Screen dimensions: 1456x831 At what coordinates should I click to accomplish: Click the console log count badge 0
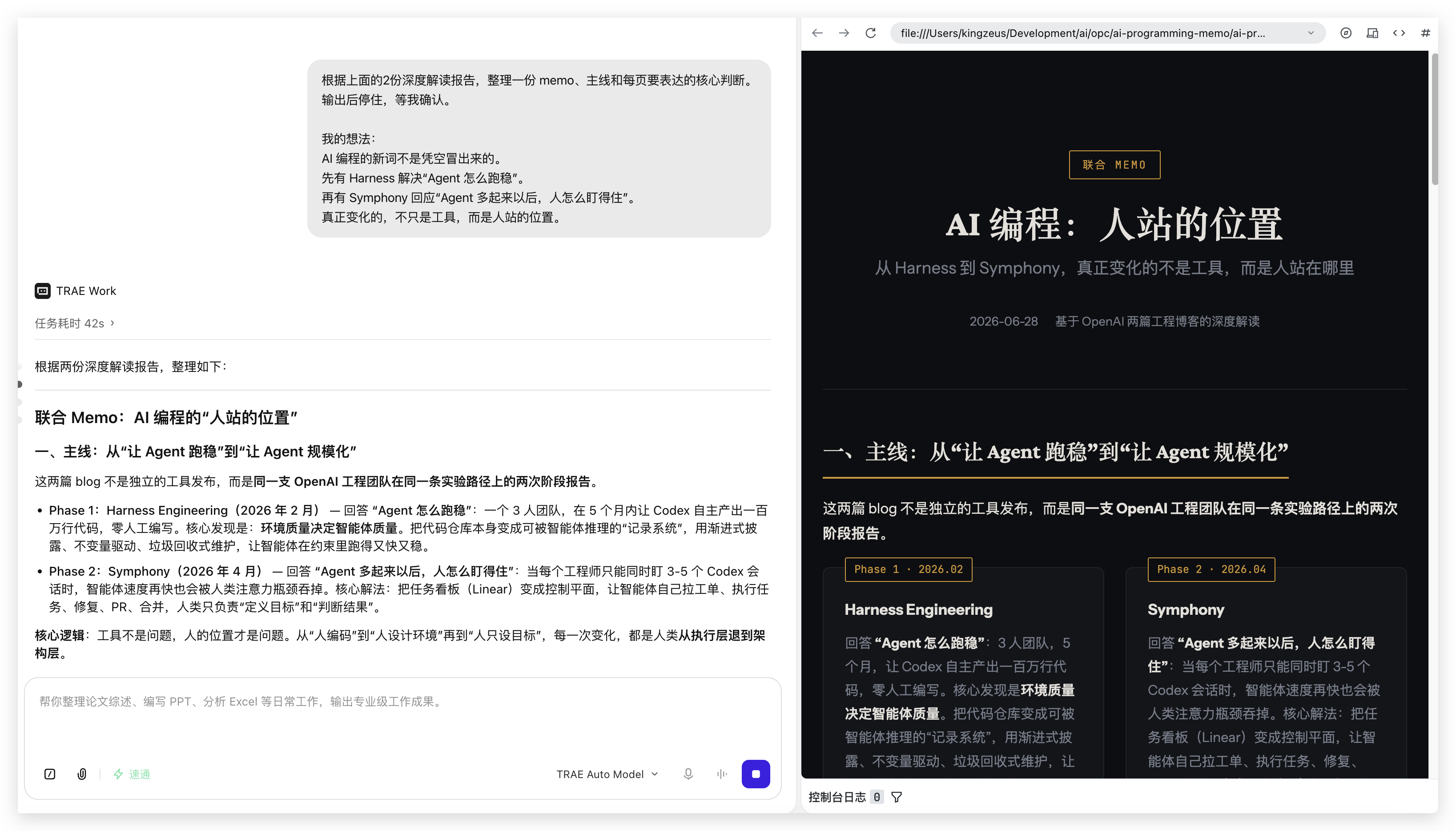pyautogui.click(x=877, y=797)
